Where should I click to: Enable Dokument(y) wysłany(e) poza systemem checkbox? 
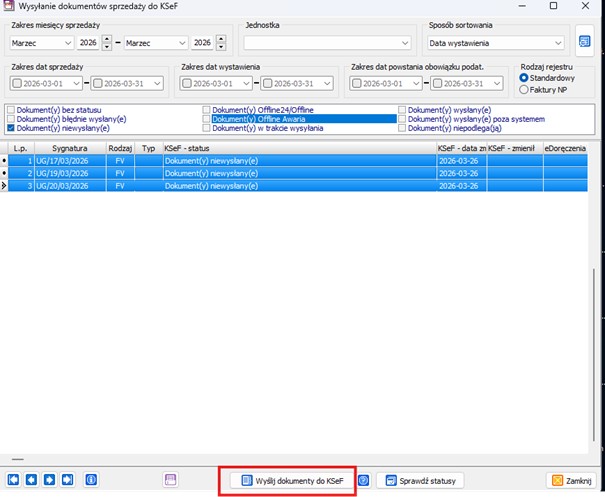coord(403,118)
